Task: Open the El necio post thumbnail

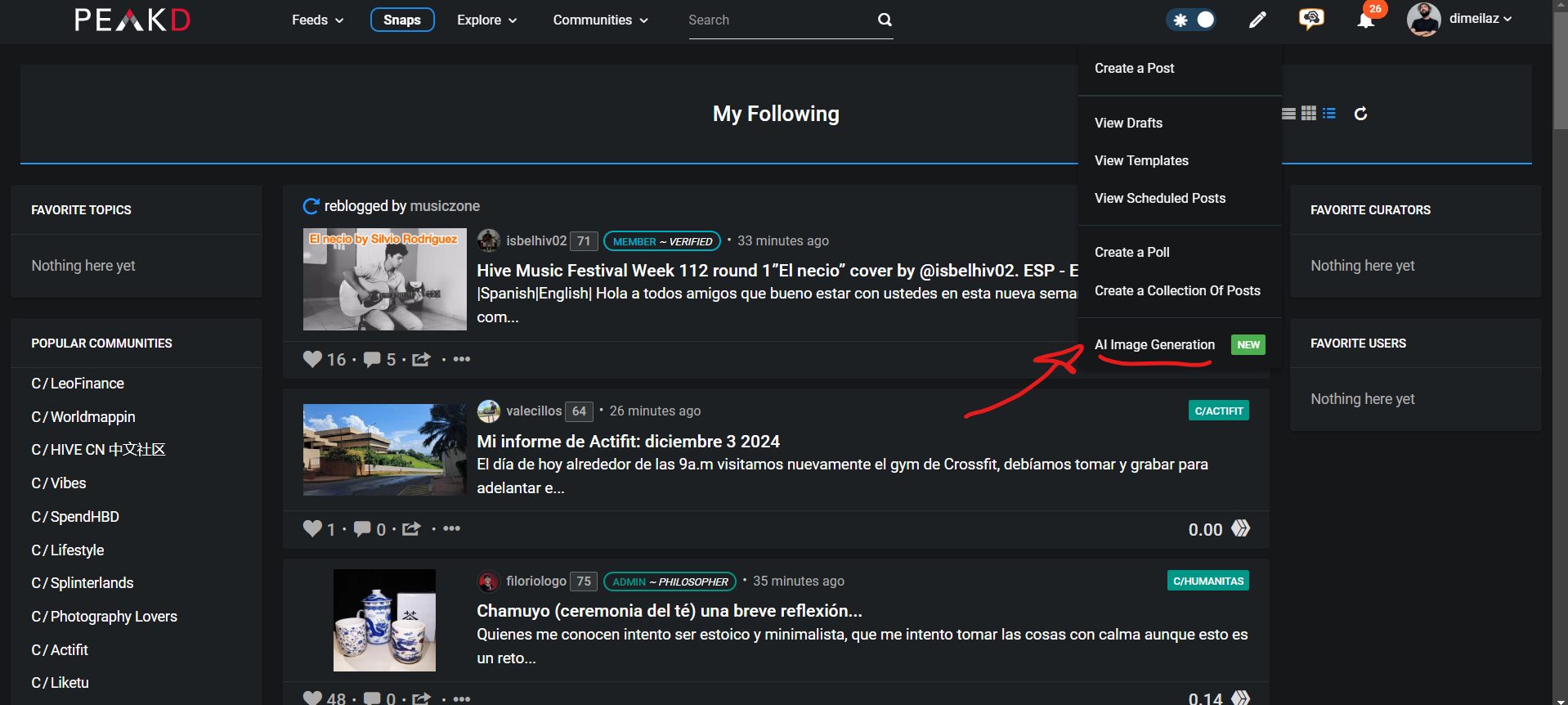Action: (384, 279)
